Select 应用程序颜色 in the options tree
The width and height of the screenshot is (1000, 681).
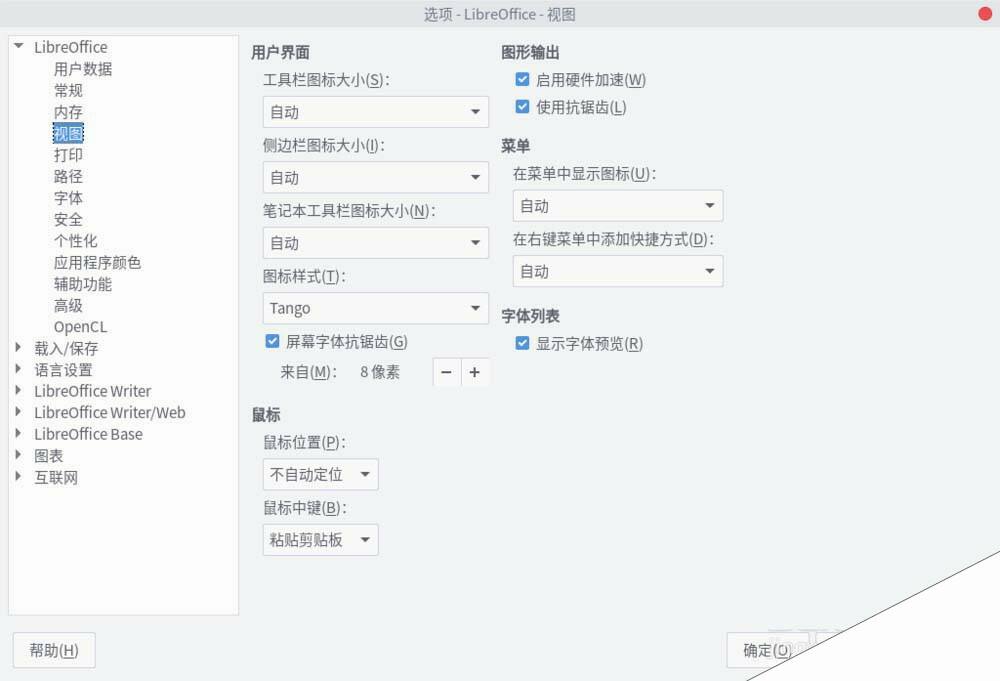pos(98,263)
